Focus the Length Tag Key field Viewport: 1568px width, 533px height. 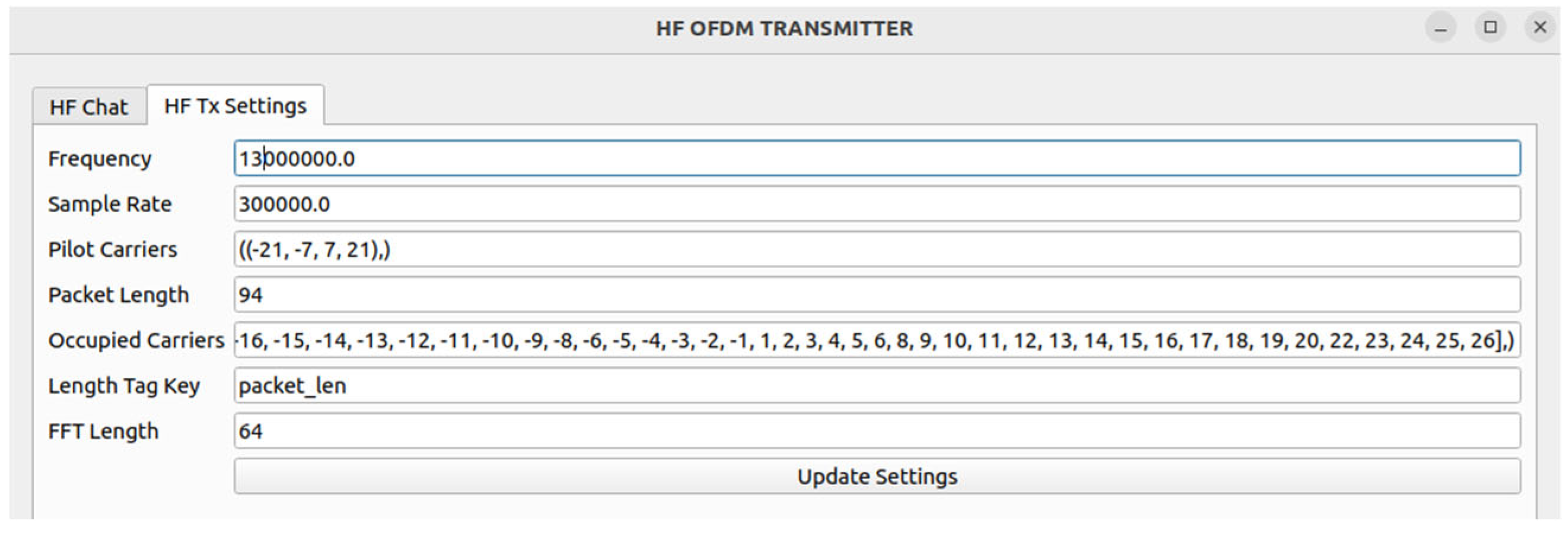[x=877, y=386]
